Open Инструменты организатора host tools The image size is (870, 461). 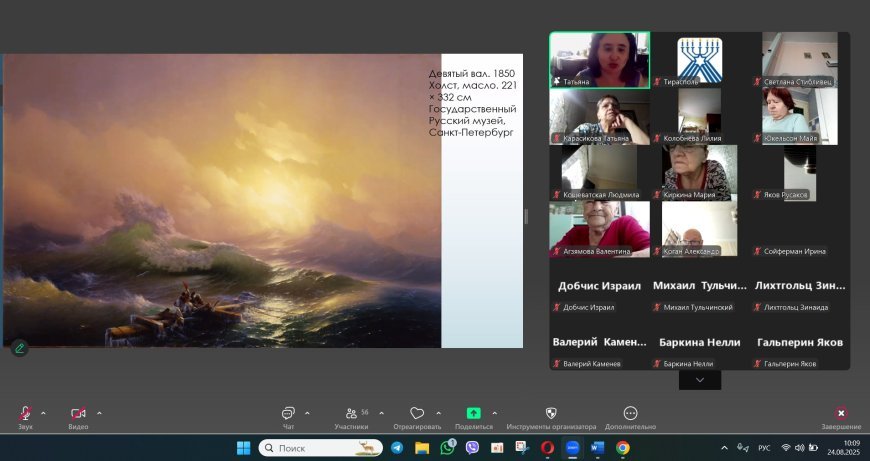551,417
